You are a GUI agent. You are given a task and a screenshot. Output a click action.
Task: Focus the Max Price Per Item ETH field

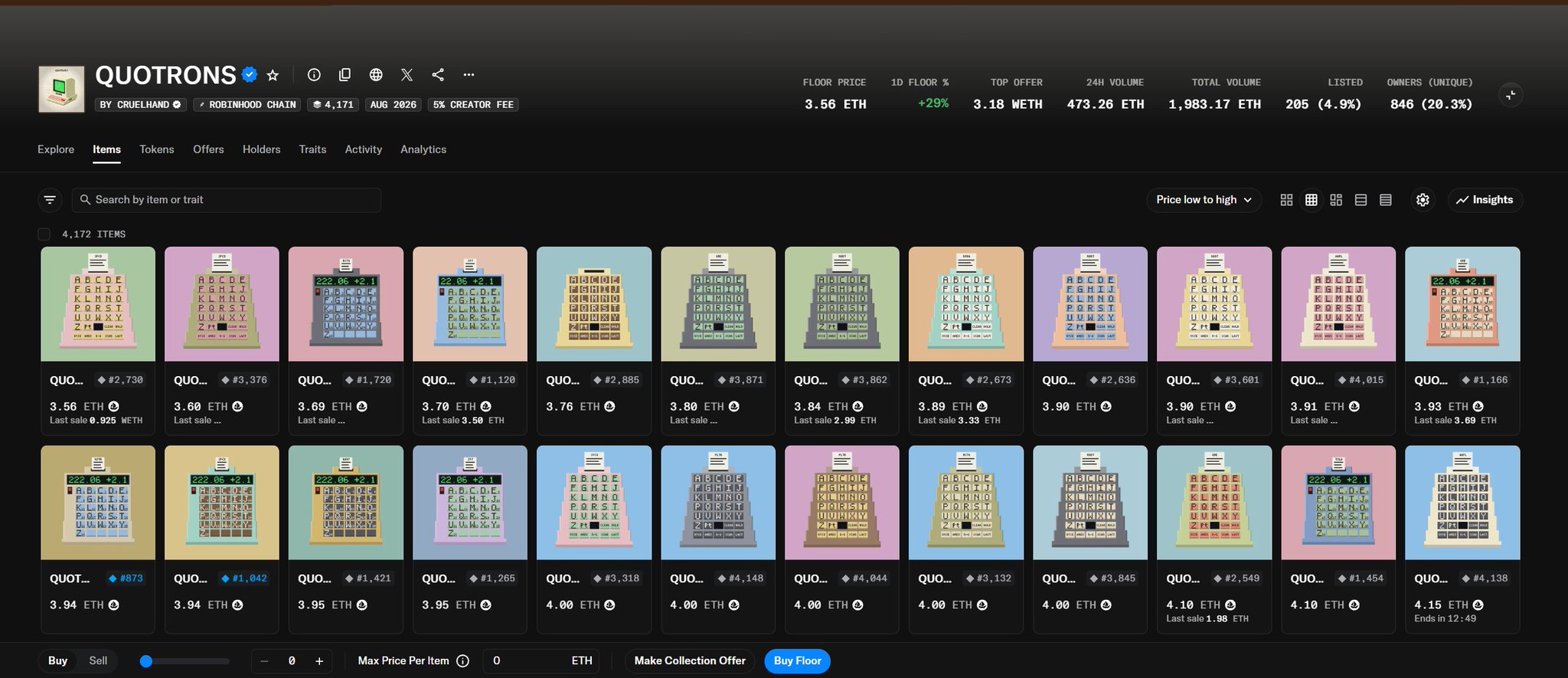pos(542,661)
